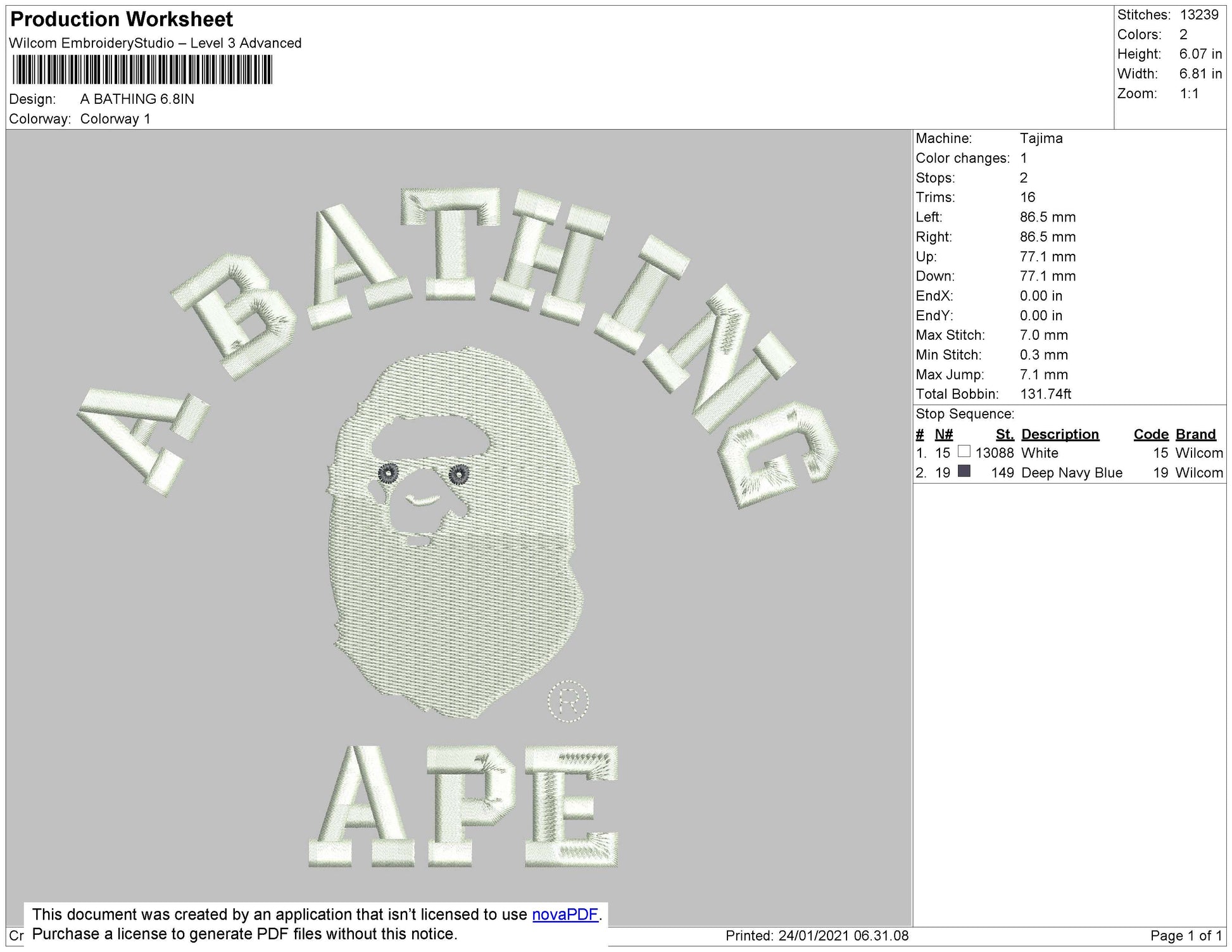Click the ape's left navy eye
1232x952 pixels.
(x=388, y=473)
